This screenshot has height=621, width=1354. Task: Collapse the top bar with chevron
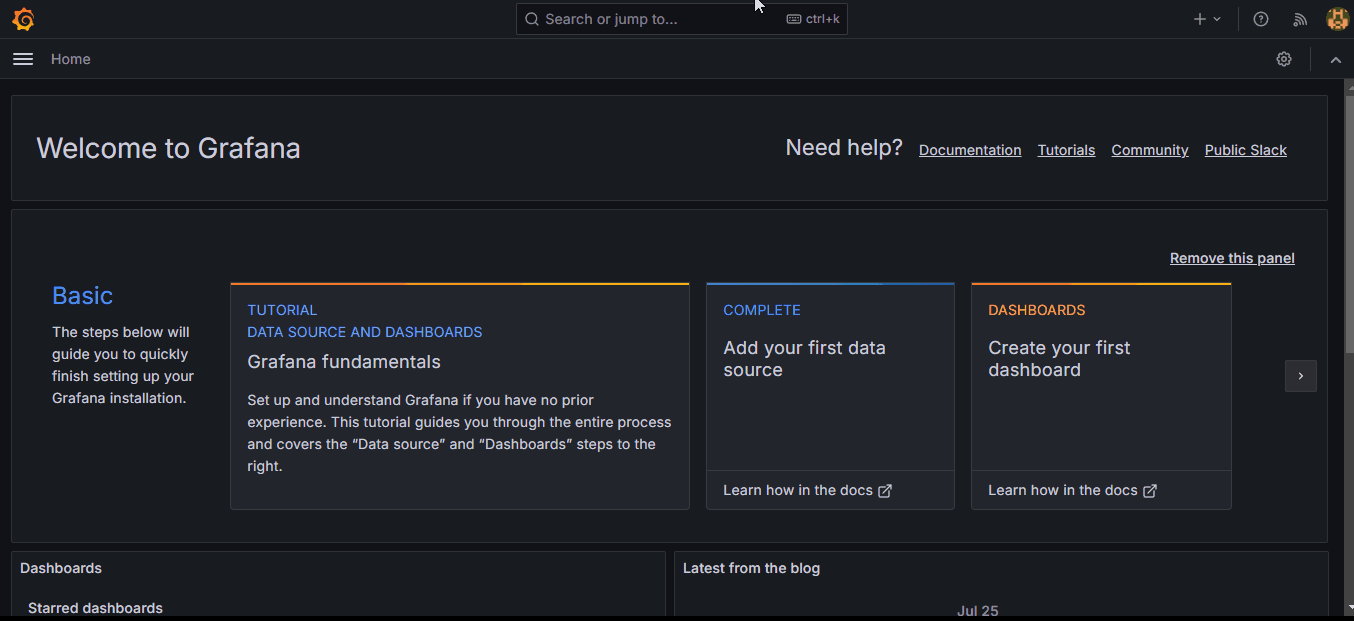pos(1335,60)
